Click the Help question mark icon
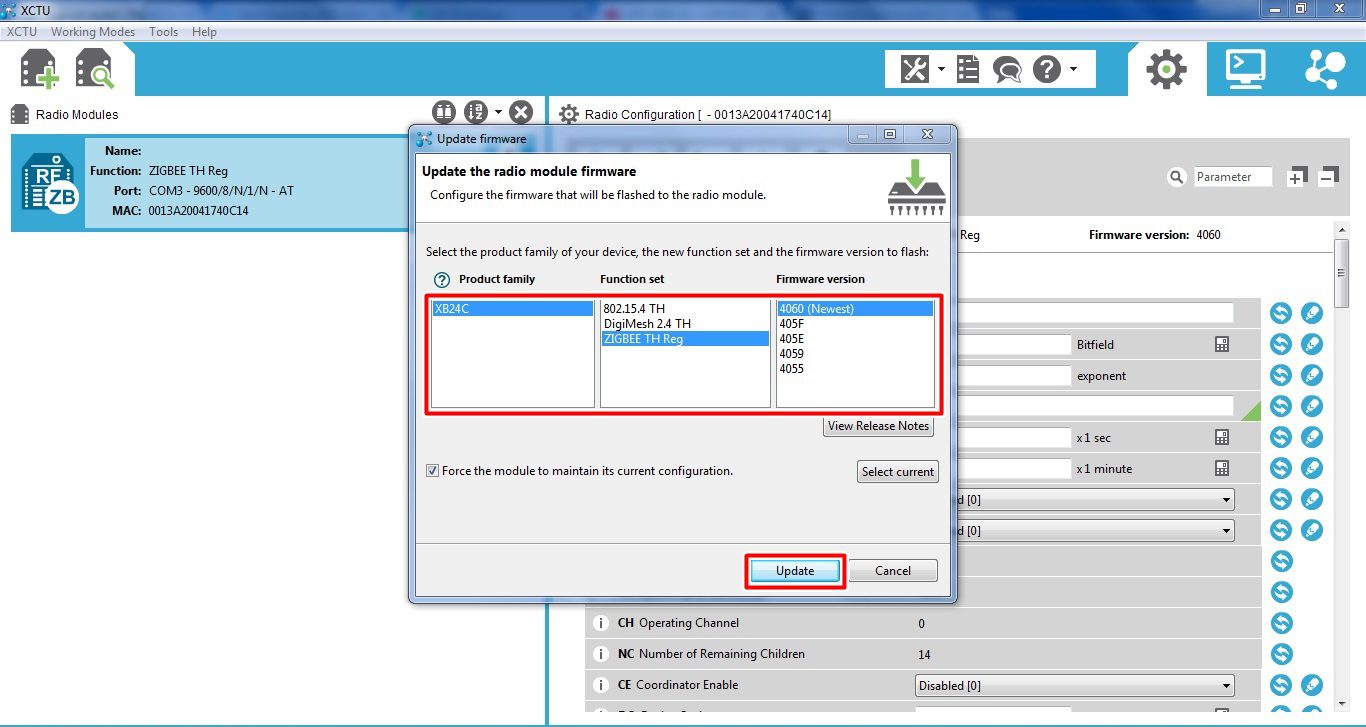The image size is (1366, 727). pyautogui.click(x=1046, y=69)
